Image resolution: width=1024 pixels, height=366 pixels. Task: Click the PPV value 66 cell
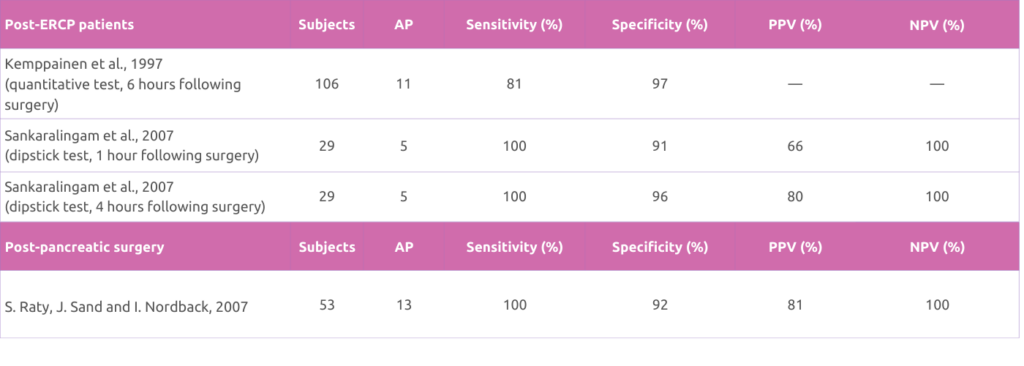pos(795,144)
